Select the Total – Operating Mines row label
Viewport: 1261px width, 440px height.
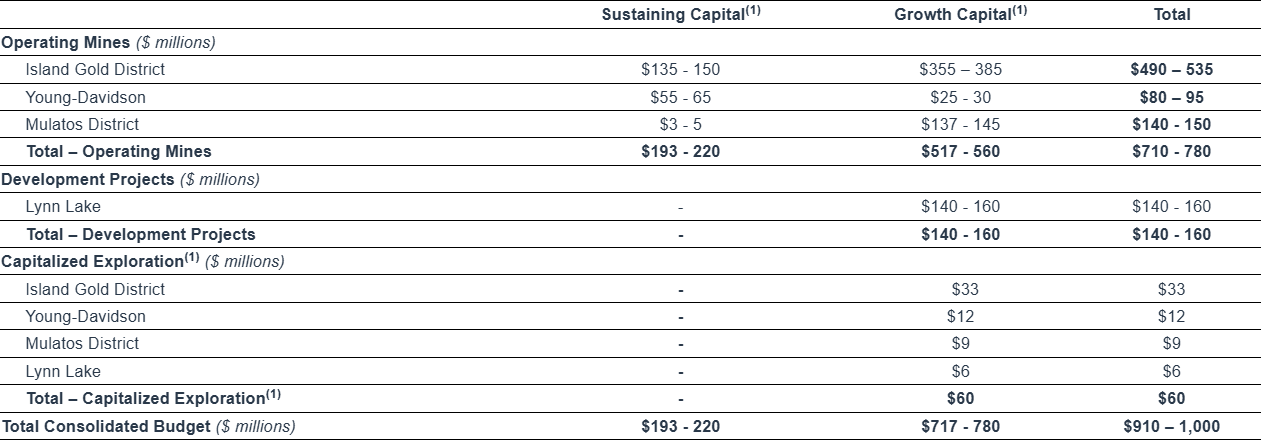(x=118, y=152)
